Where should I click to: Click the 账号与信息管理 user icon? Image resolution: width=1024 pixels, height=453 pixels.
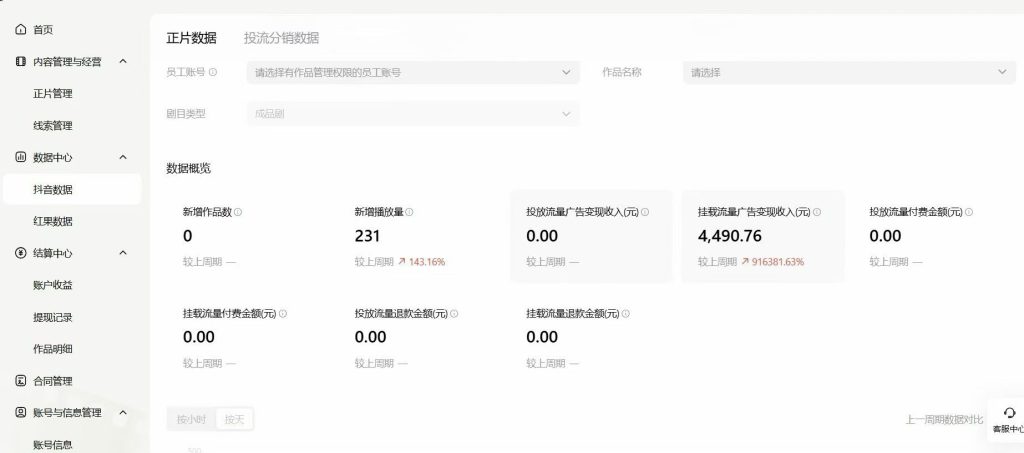[x=21, y=413]
